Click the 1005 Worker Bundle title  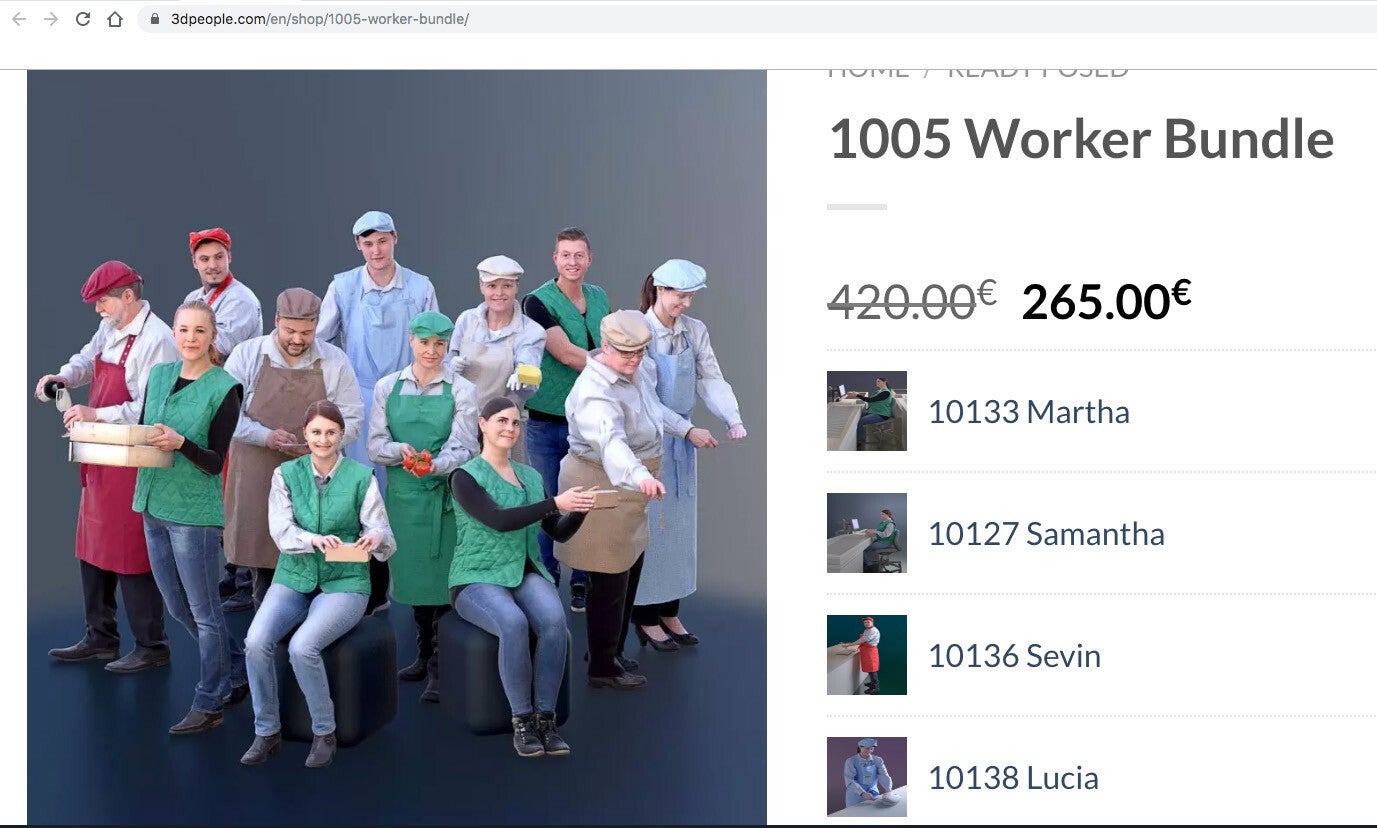tap(1081, 138)
